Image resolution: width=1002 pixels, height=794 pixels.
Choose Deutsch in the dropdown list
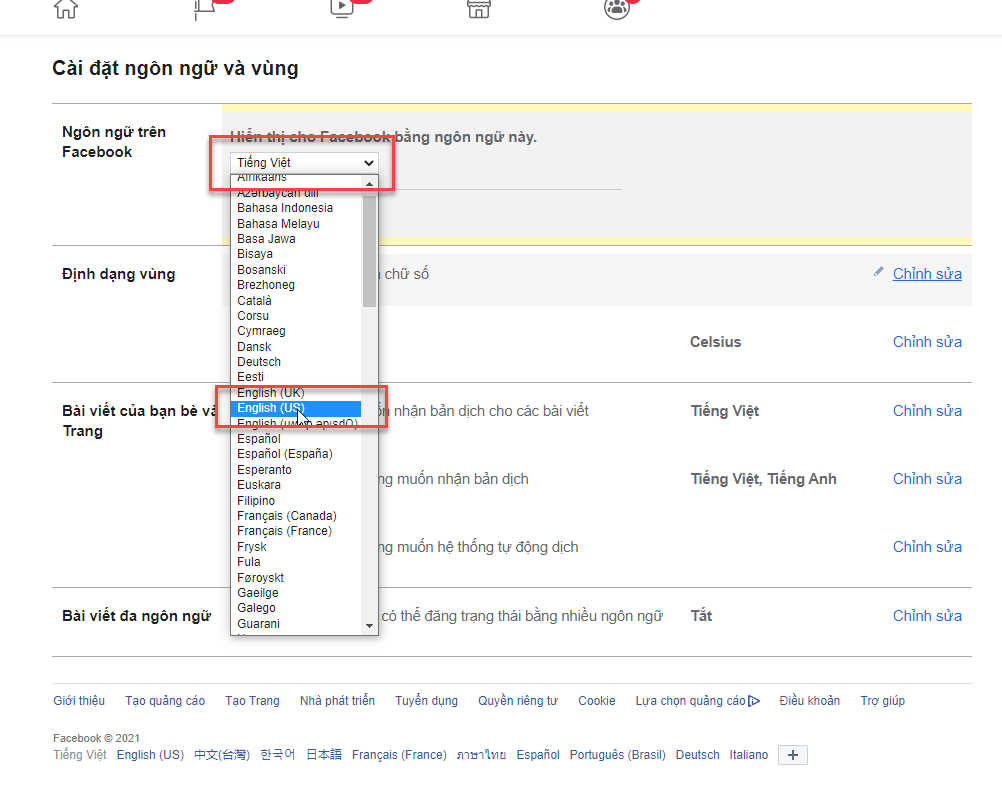[259, 362]
